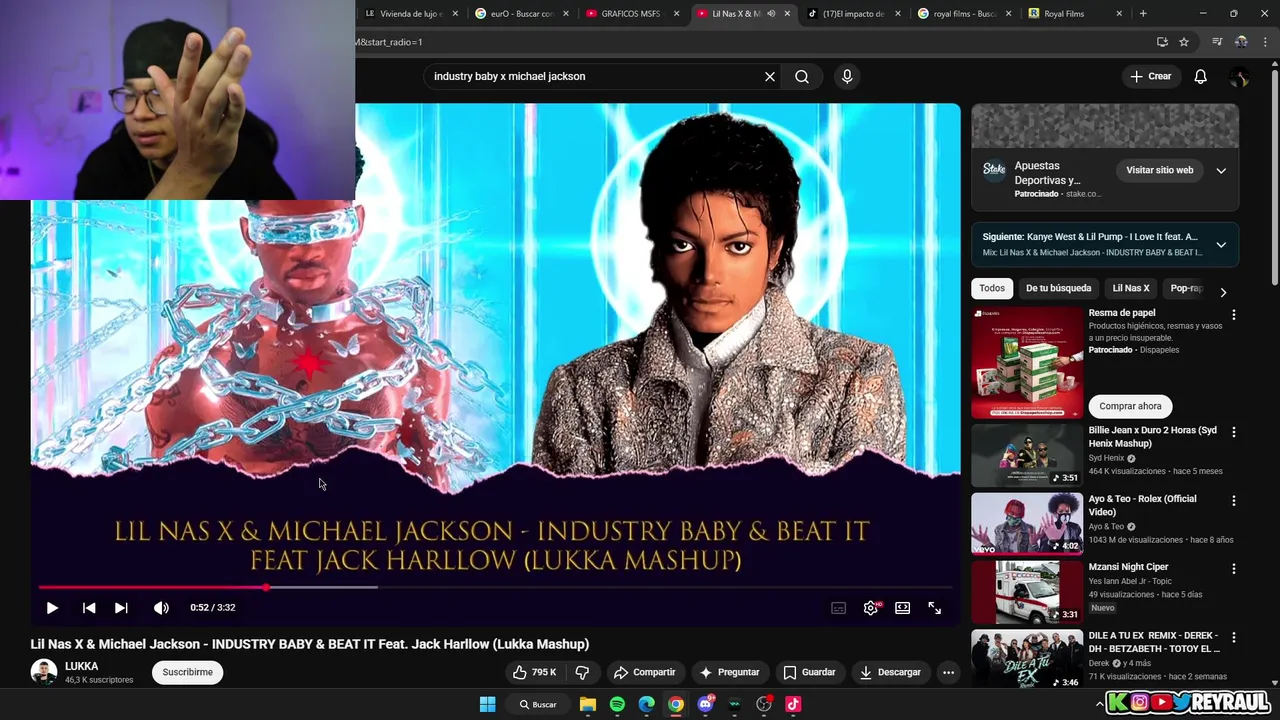Open Discord from the taskbar

click(x=706, y=704)
